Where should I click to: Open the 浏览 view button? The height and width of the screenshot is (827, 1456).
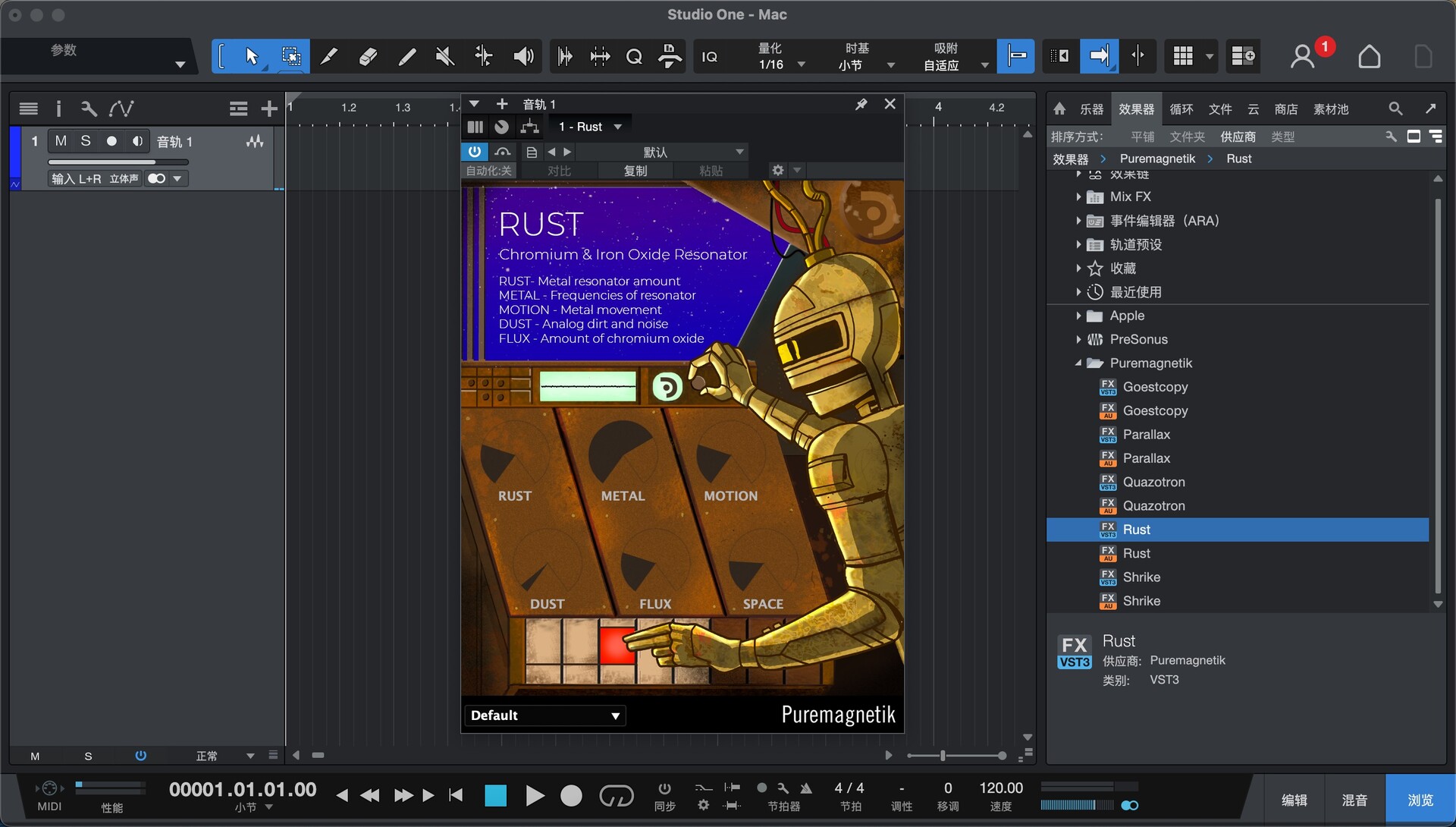(1420, 800)
